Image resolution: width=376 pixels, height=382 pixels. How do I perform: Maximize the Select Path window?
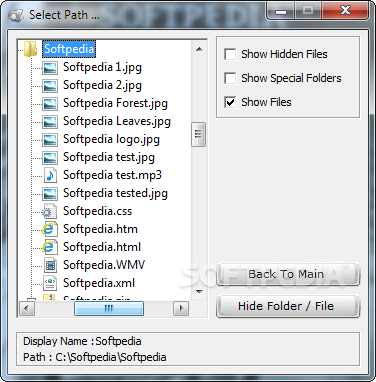pos(308,11)
